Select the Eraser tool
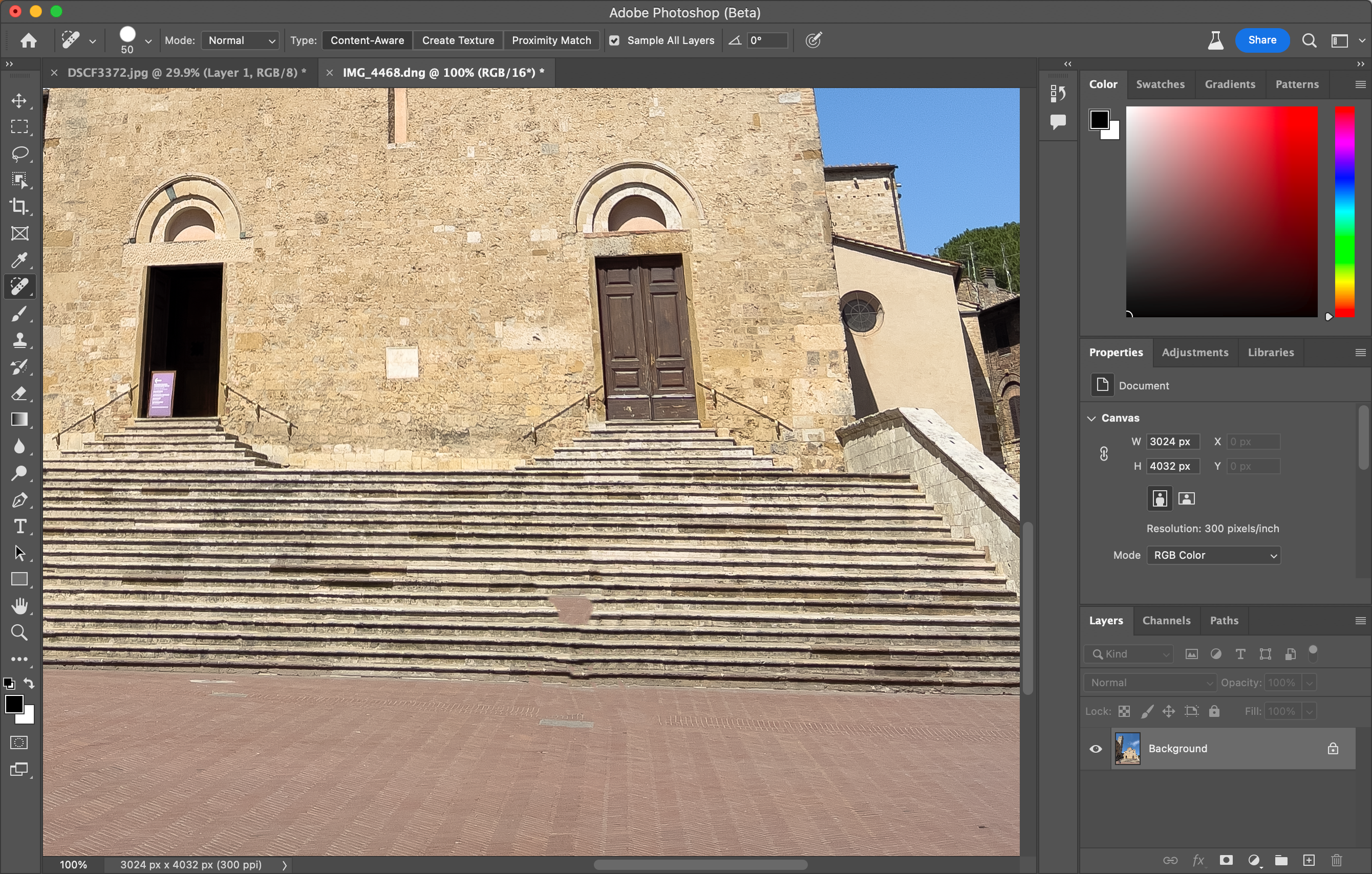The width and height of the screenshot is (1372, 874). coord(19,393)
